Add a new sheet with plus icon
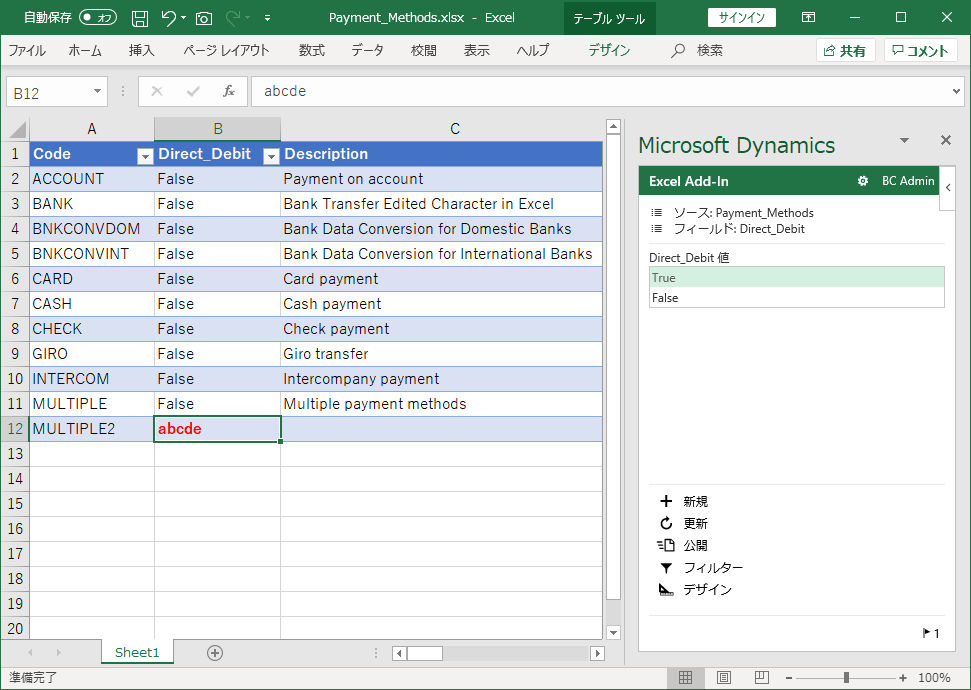The width and height of the screenshot is (971, 690). pos(215,652)
